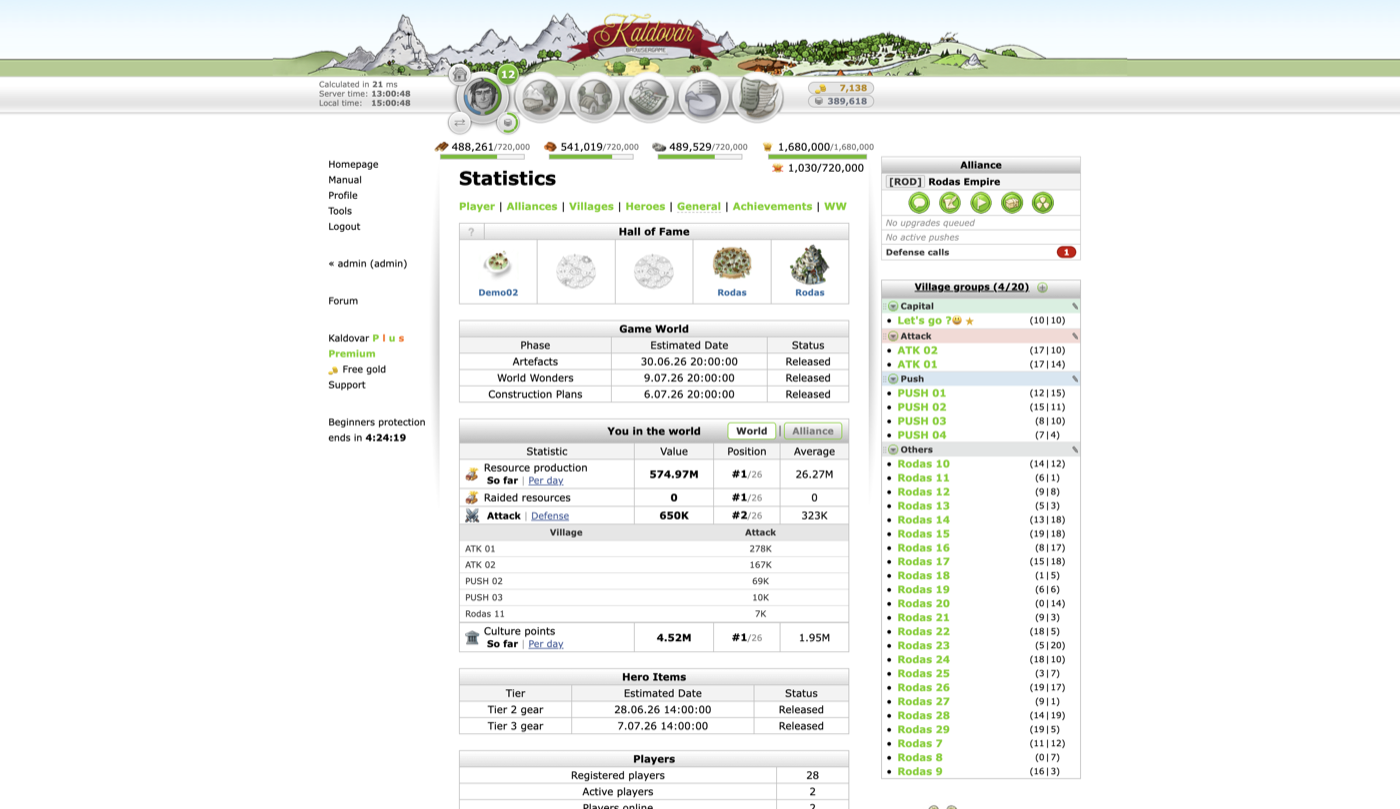Collapse the Attack village group
The image size is (1400, 809).
coord(893,337)
